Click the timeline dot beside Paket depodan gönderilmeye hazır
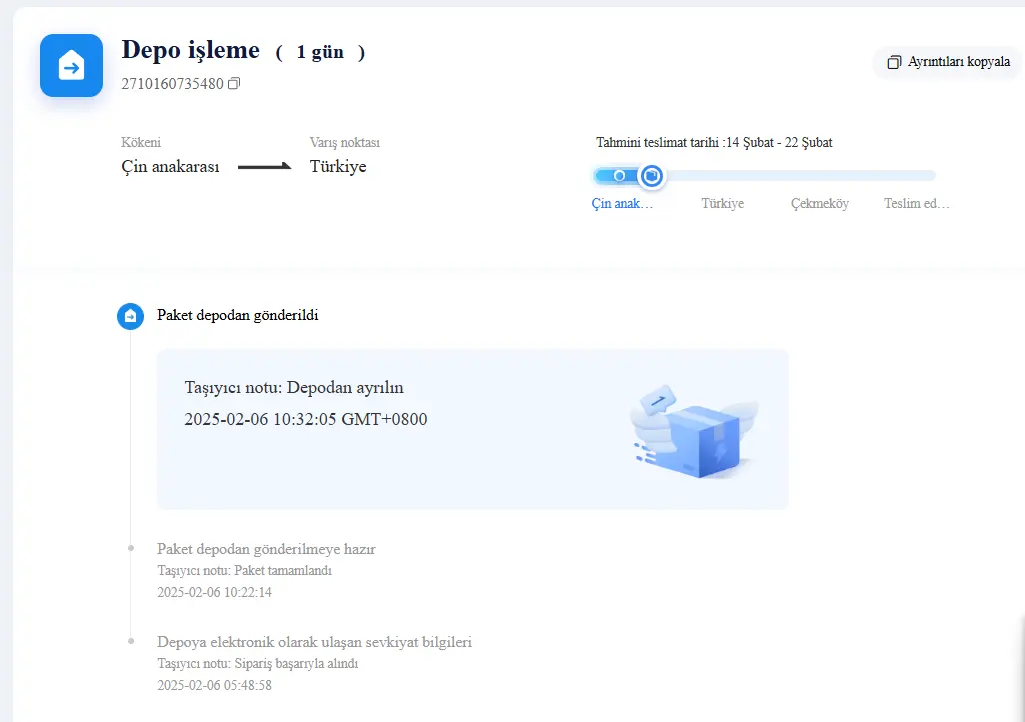This screenshot has width=1025, height=722. click(131, 548)
